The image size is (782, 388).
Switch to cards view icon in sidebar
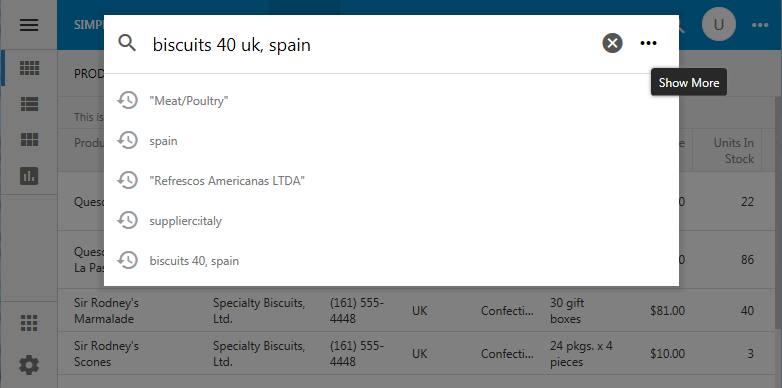tap(29, 140)
